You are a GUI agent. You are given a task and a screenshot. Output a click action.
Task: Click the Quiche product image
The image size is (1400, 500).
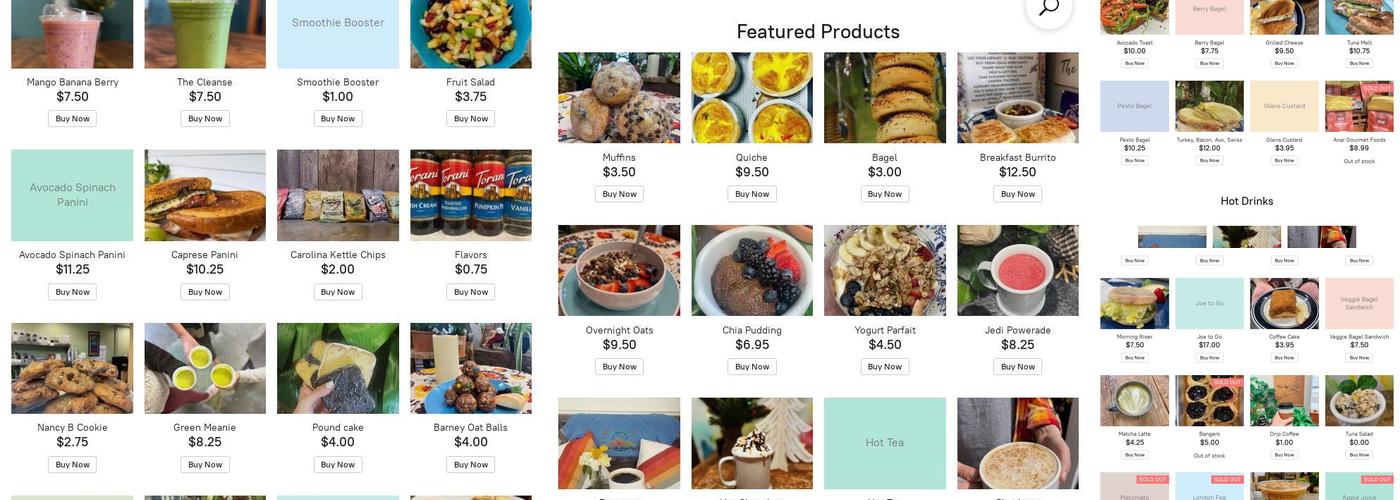pos(751,98)
